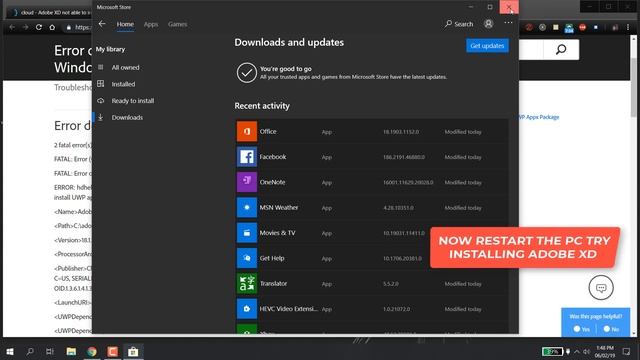Show hidden system tray icons chevron
Screen dimensions: 640x360
(577, 351)
